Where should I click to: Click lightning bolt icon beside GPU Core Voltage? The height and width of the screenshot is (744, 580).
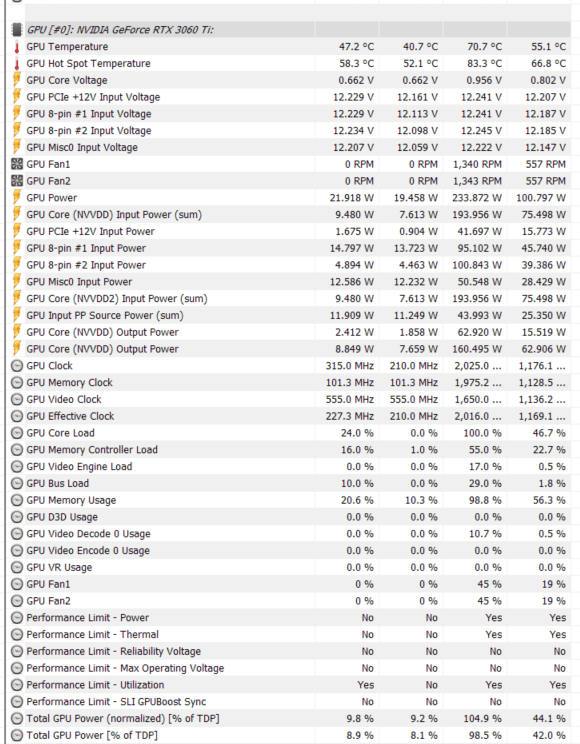(17, 80)
